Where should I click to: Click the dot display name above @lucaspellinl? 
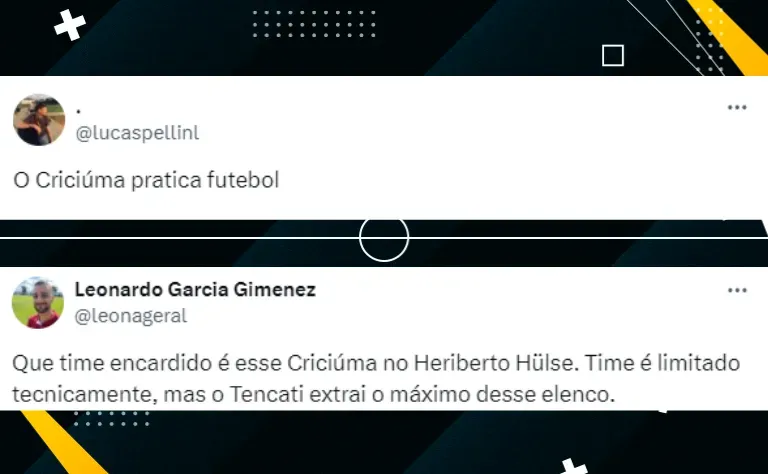pyautogui.click(x=78, y=112)
